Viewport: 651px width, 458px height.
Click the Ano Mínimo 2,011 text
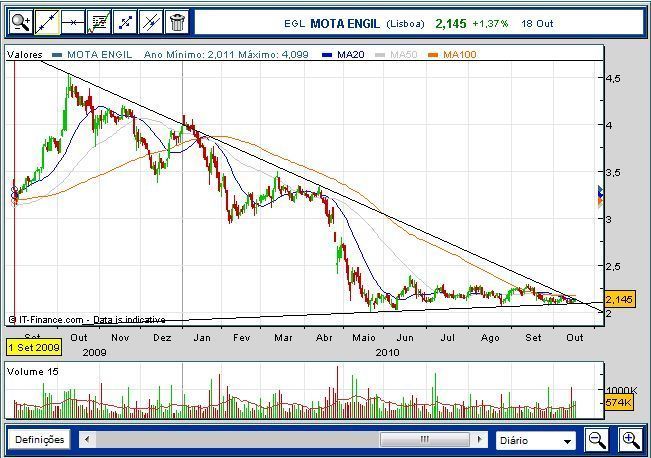(x=189, y=54)
